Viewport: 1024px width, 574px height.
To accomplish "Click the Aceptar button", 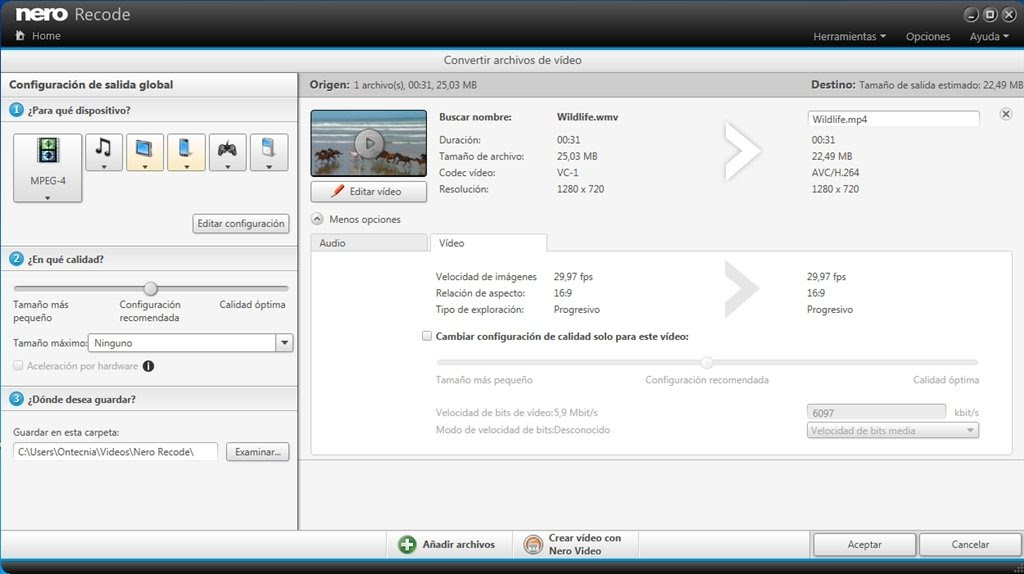I will tap(864, 545).
